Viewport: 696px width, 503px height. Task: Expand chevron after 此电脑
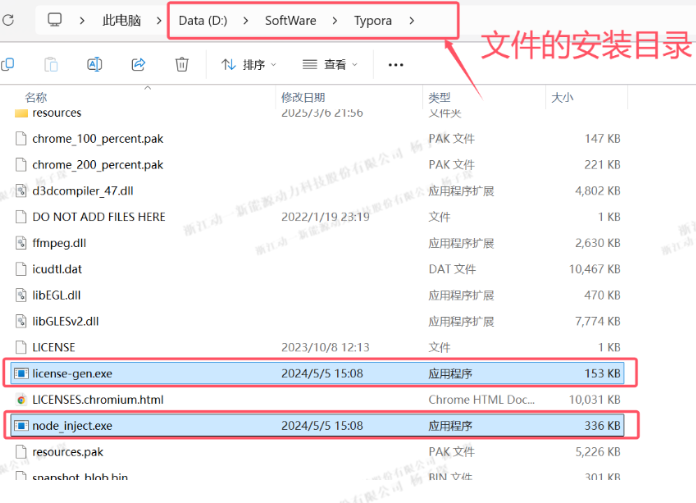pos(158,20)
